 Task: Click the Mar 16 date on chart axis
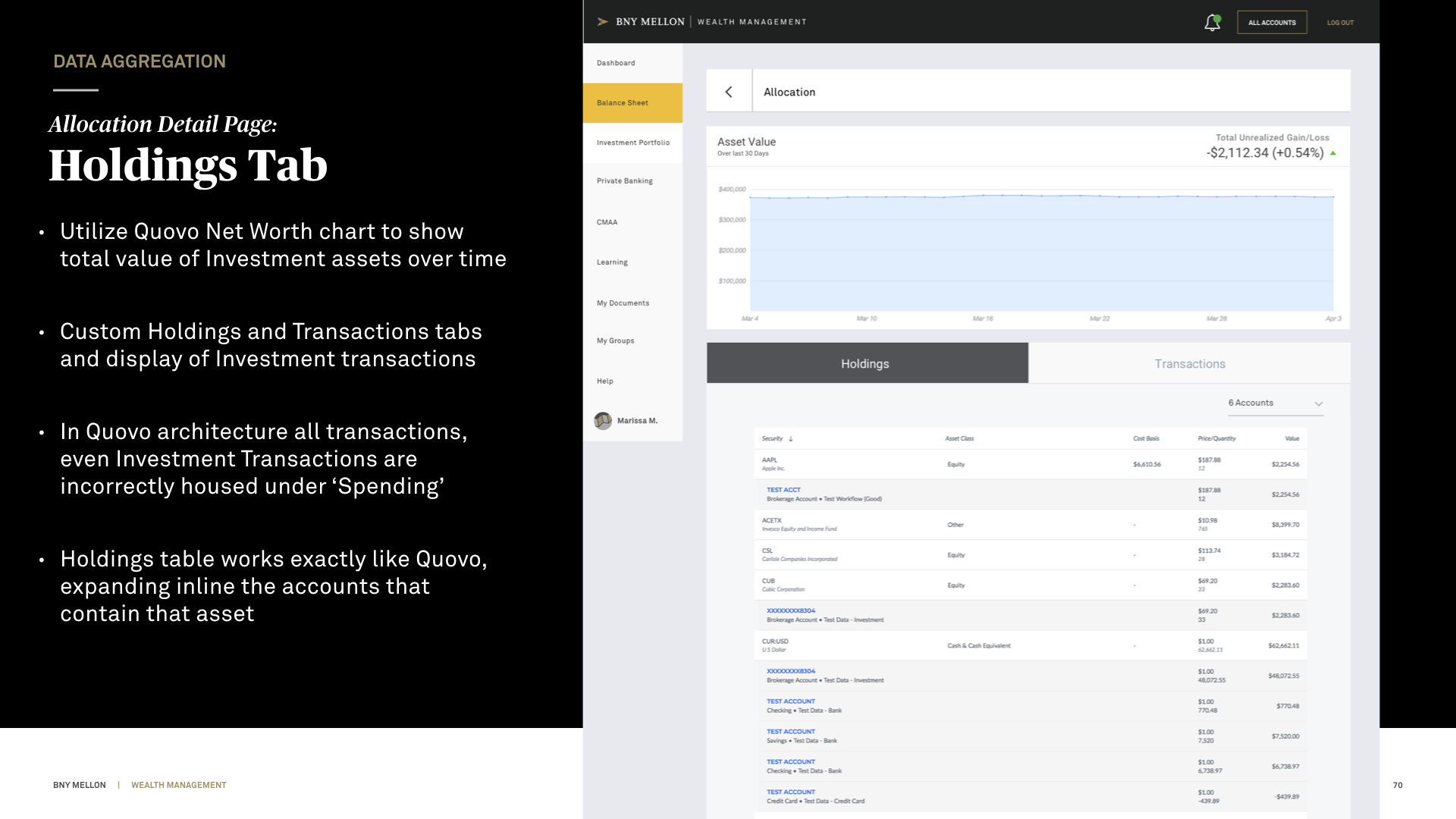(x=983, y=318)
